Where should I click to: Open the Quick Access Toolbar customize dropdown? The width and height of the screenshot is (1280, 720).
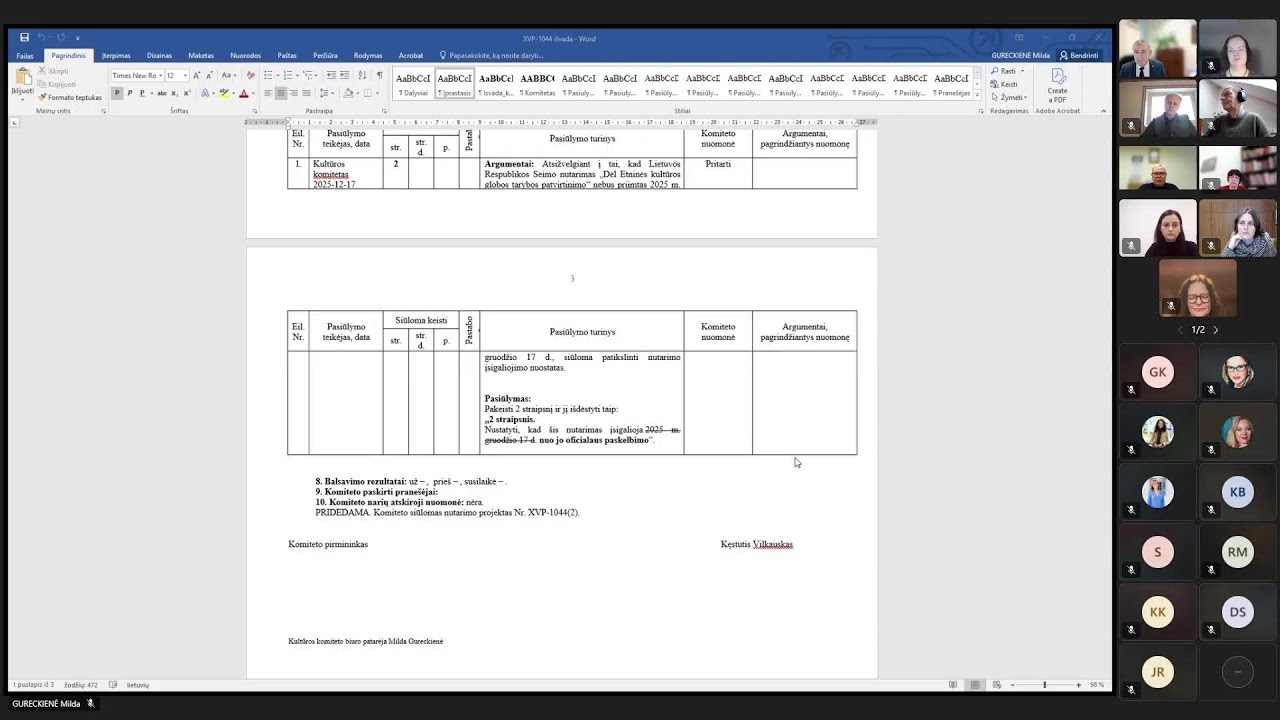point(77,38)
